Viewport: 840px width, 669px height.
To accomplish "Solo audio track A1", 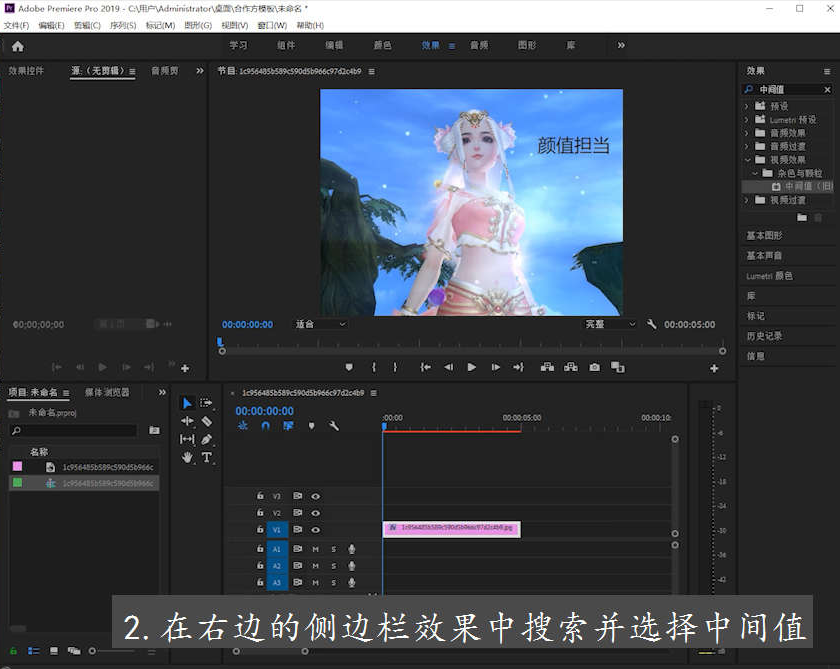I will point(333,549).
